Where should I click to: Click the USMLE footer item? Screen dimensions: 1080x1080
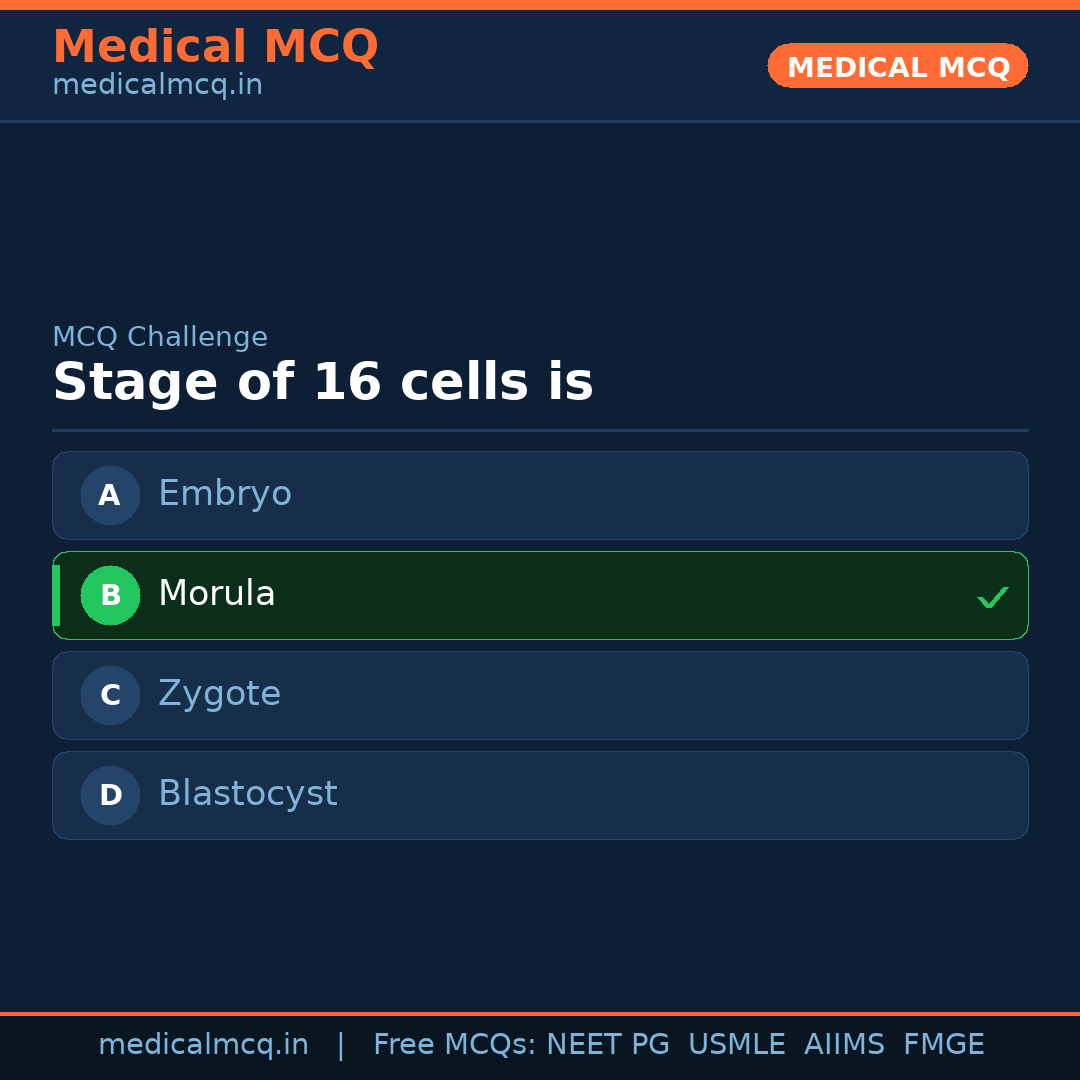[737, 1043]
